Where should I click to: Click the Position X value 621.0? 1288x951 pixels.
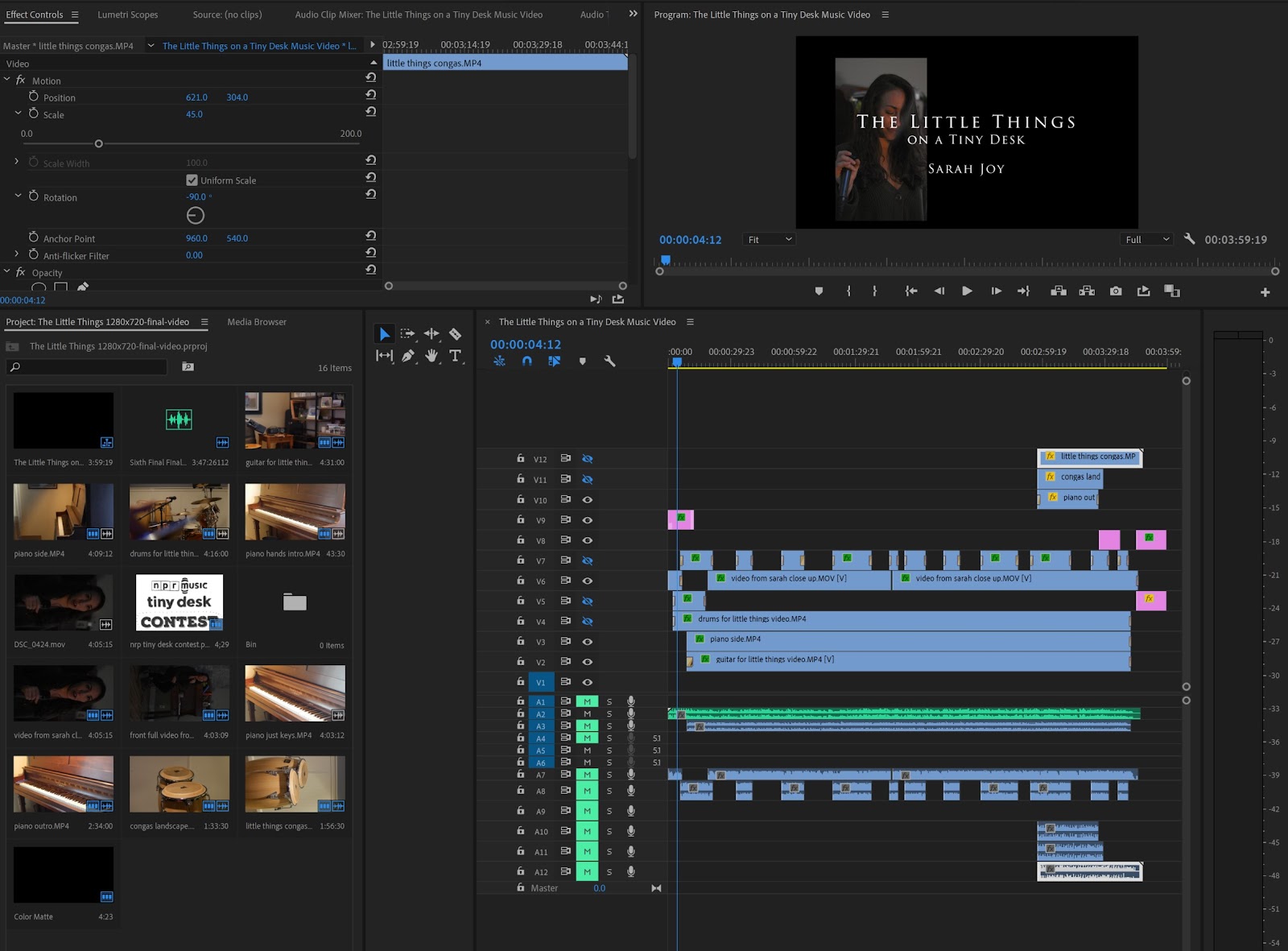coord(196,97)
